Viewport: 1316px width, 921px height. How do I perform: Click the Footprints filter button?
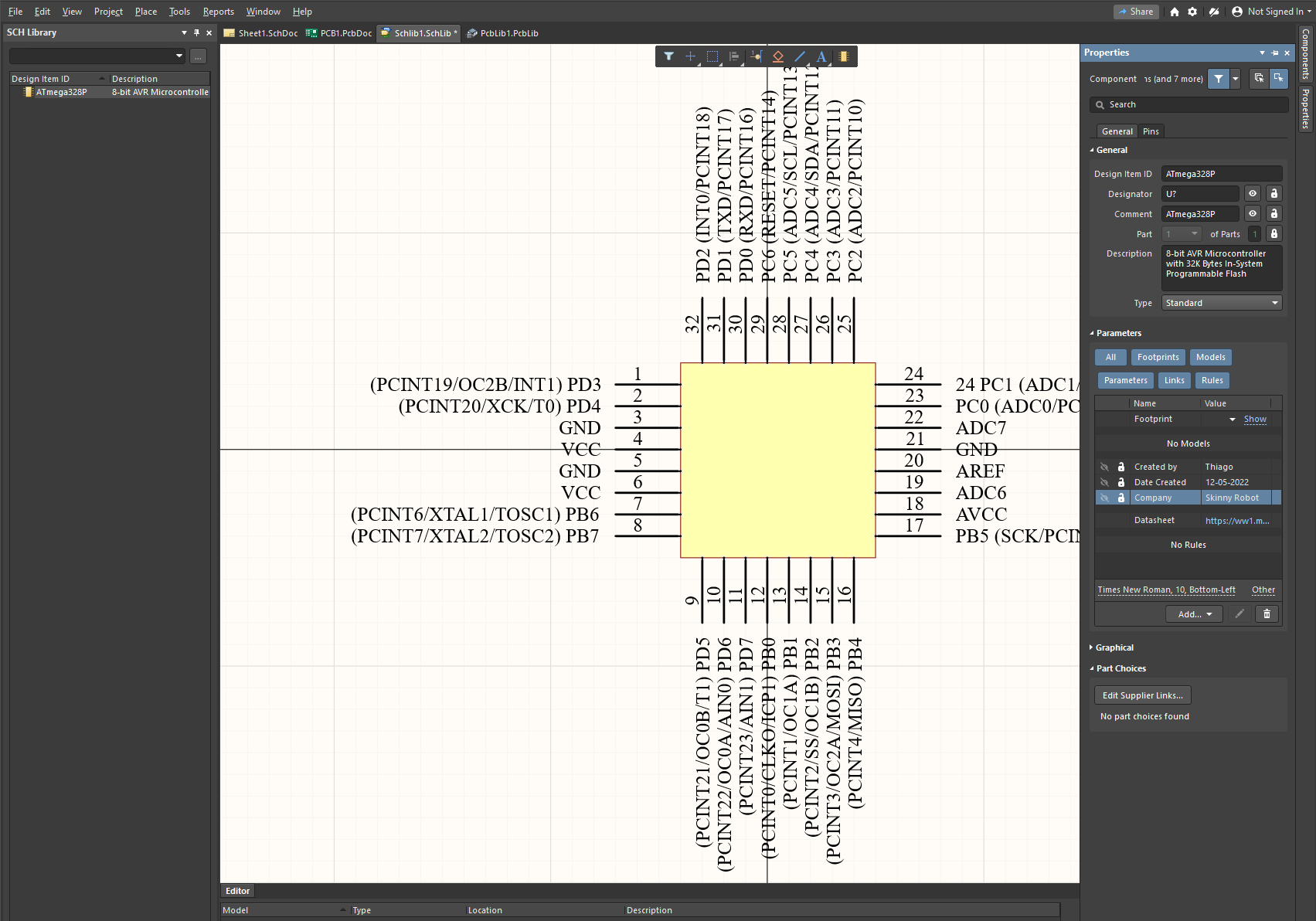[1158, 358]
